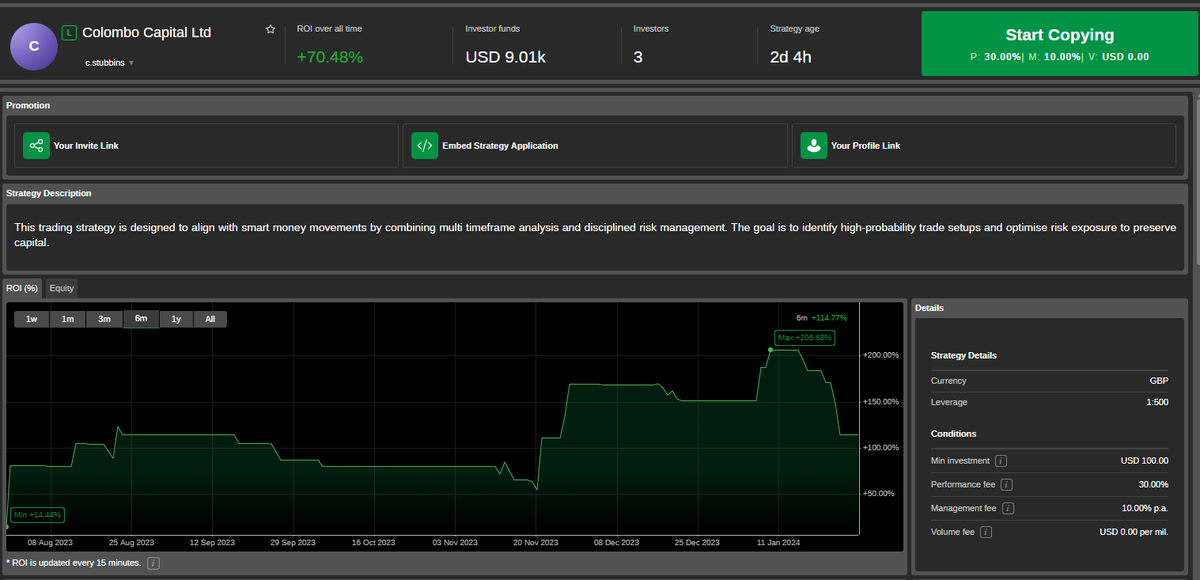Click the share icon for Your Invite Link

click(x=36, y=146)
